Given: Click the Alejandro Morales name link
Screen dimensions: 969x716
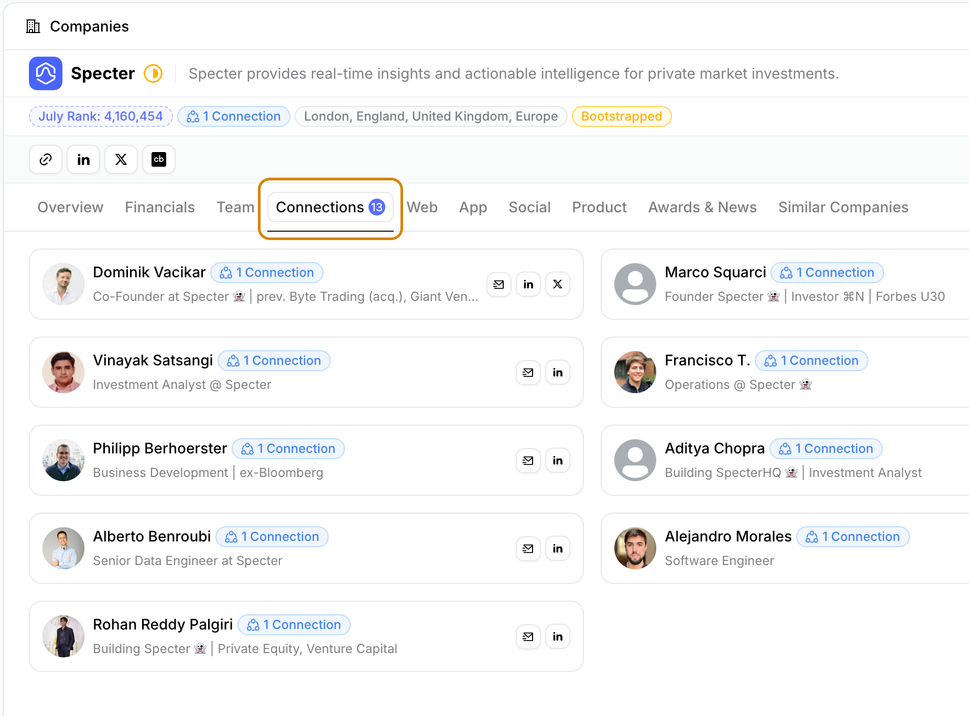Looking at the screenshot, I should point(728,536).
